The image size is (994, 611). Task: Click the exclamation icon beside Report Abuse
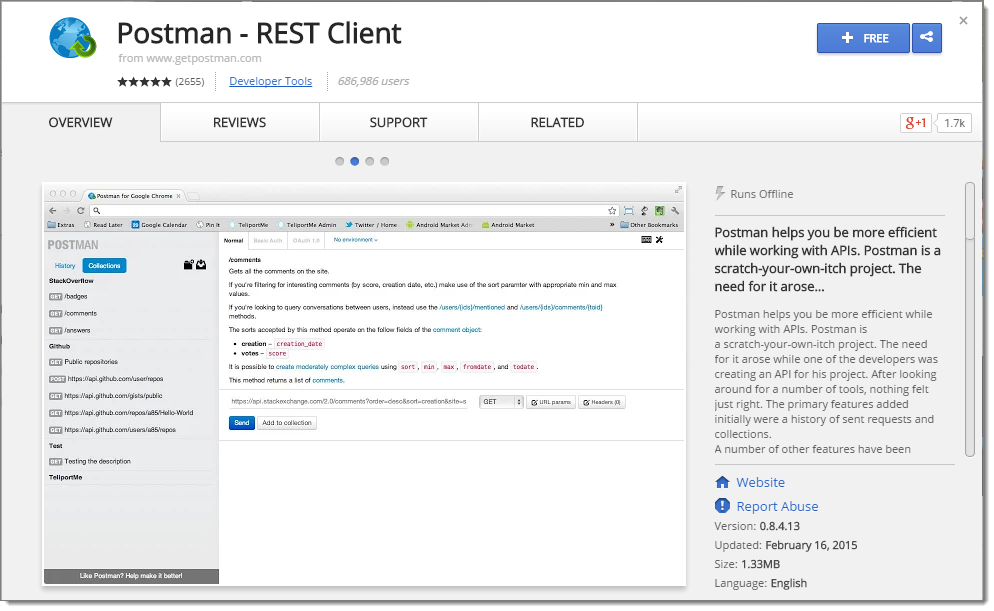tap(722, 506)
